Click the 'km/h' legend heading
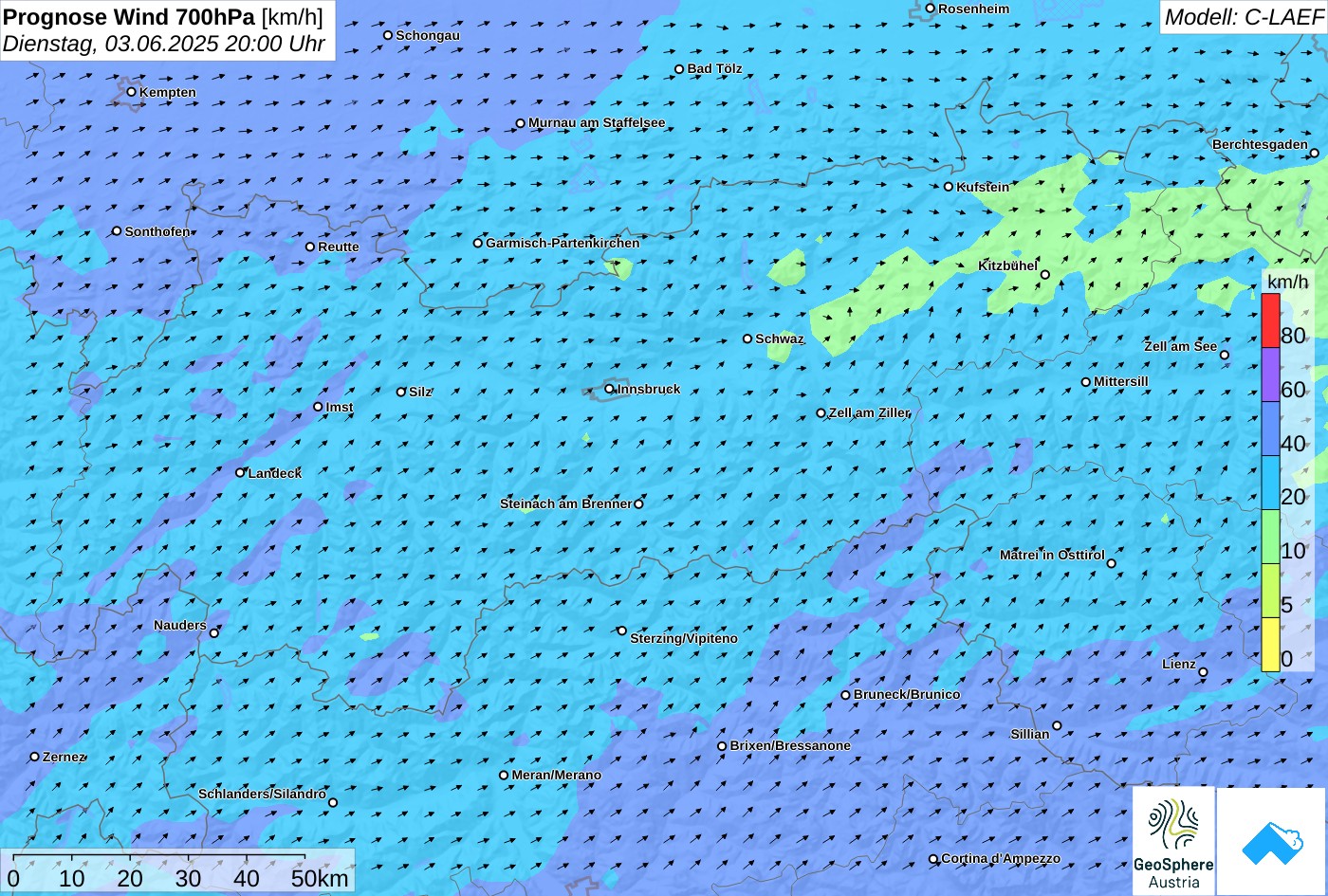The height and width of the screenshot is (896, 1328). [1287, 282]
